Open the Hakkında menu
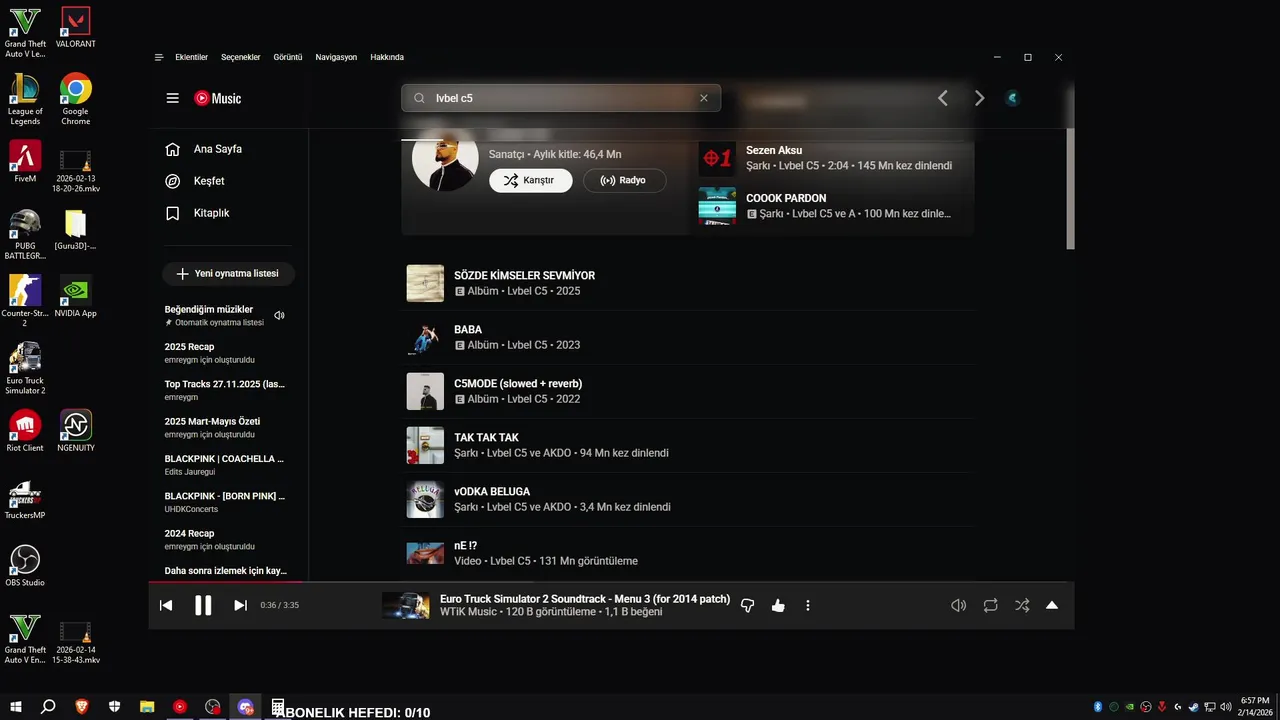 click(387, 57)
